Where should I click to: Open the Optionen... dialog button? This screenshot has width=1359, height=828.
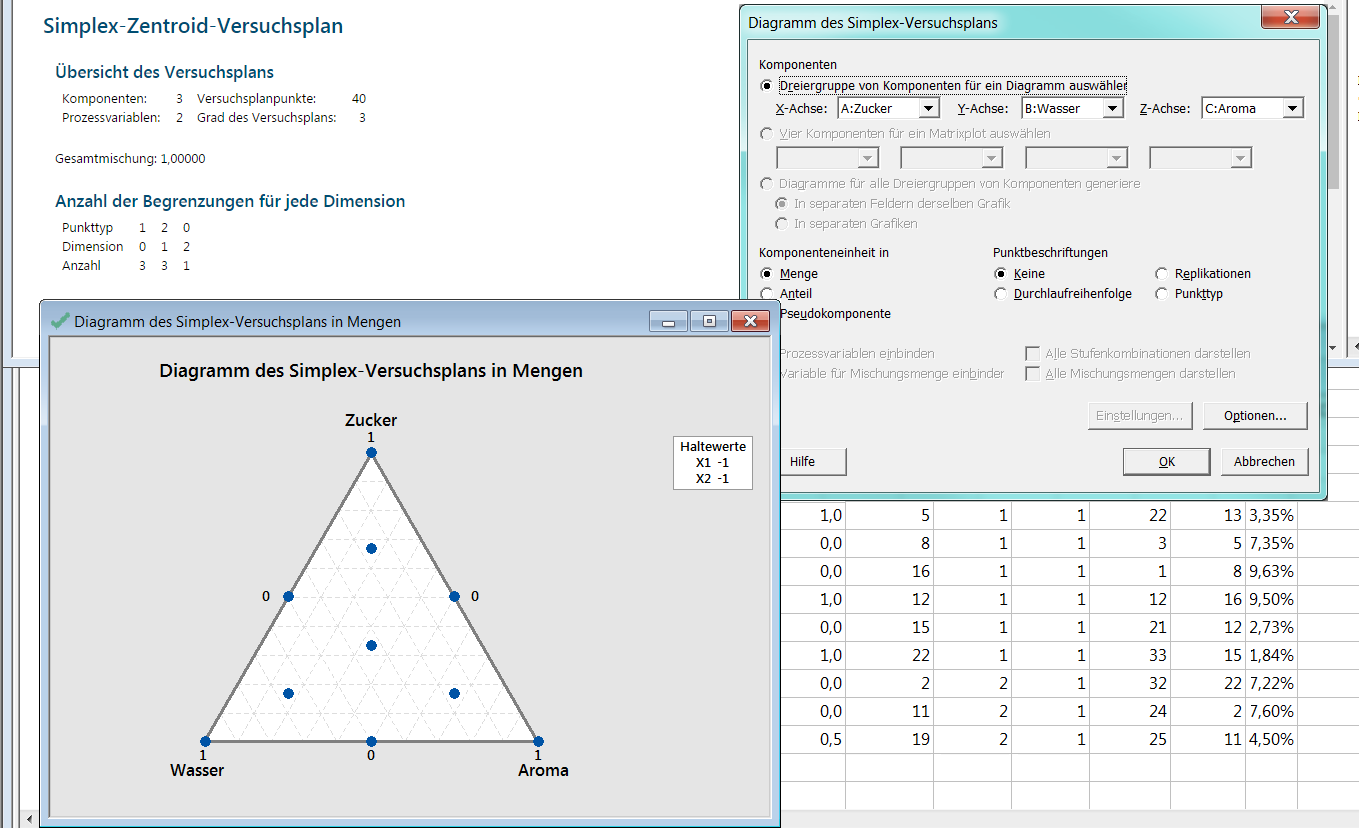pos(1256,416)
